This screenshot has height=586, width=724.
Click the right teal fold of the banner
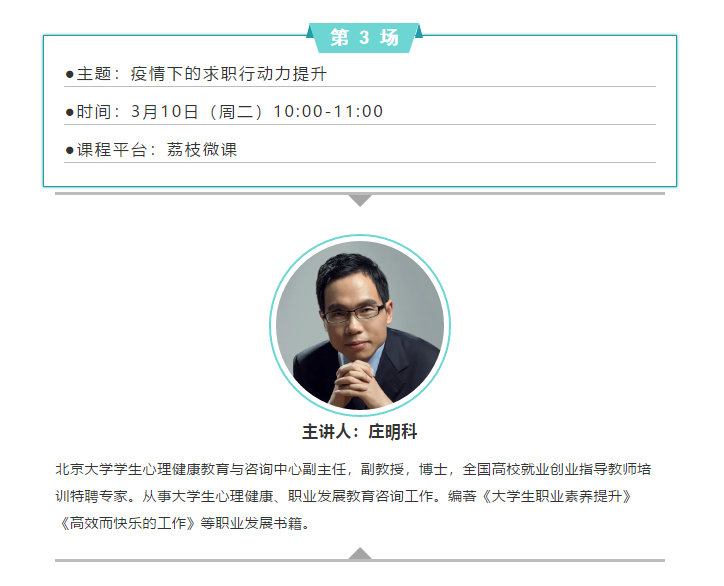(418, 31)
